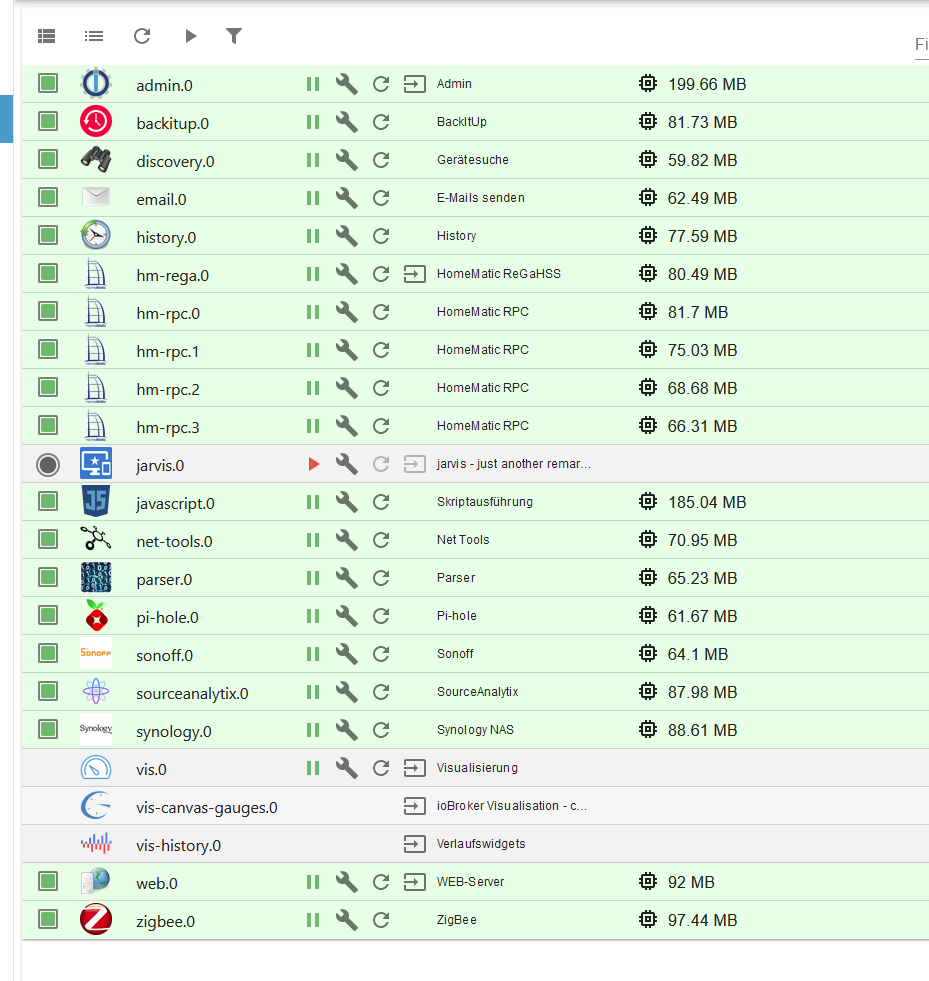This screenshot has width=929, height=981.
Task: Open the vis.0 Visualisierung link icon
Action: pyautogui.click(x=413, y=768)
